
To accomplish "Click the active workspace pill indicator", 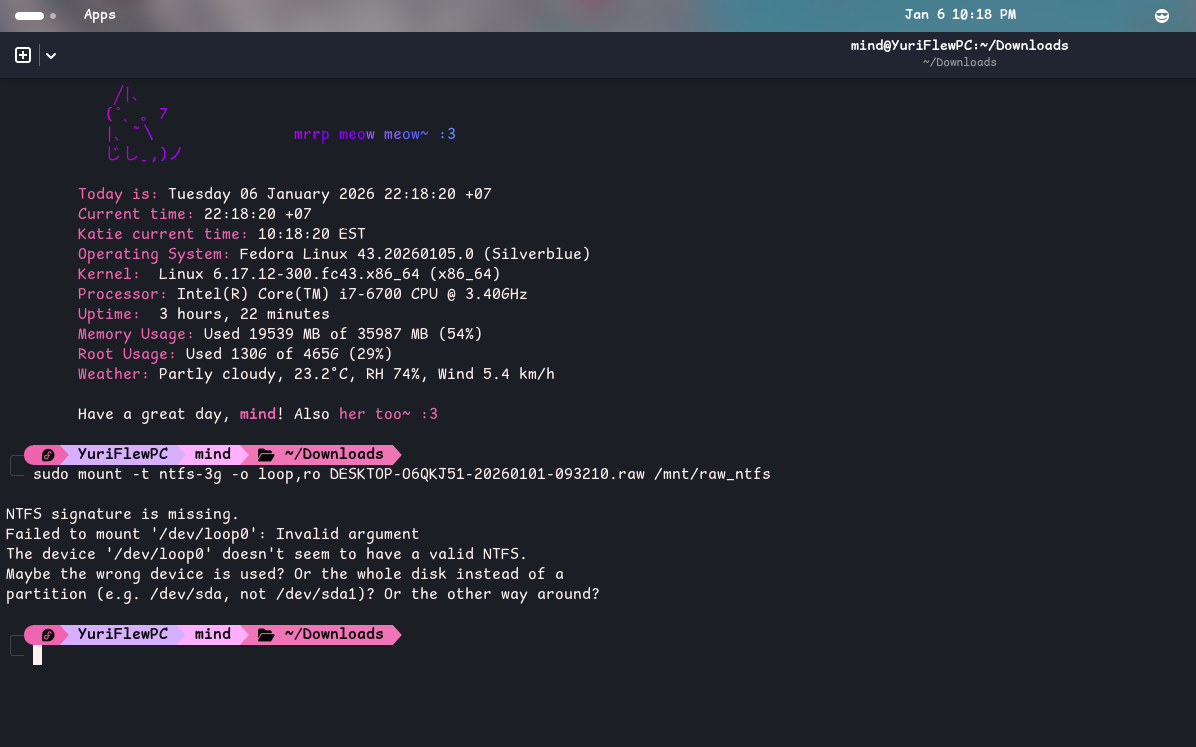I will pos(29,16).
